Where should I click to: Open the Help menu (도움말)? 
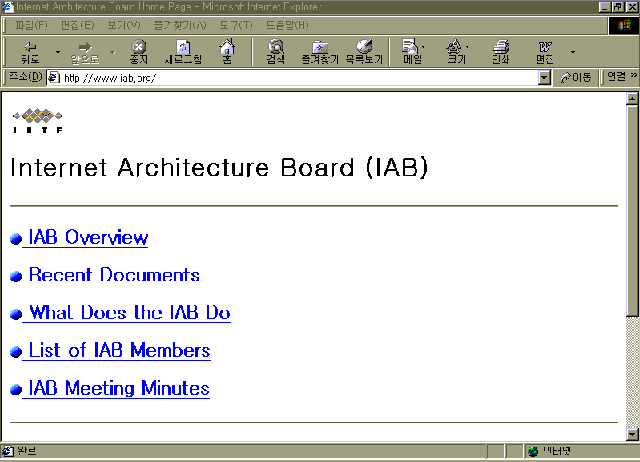point(287,25)
